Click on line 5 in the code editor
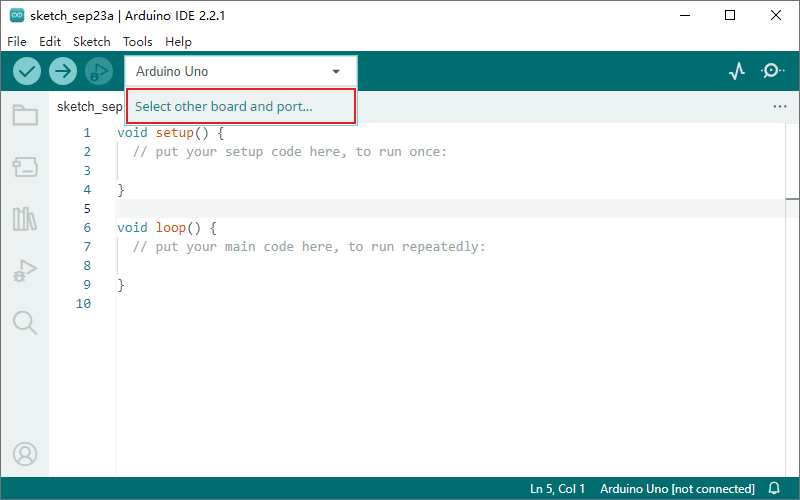 pyautogui.click(x=400, y=208)
